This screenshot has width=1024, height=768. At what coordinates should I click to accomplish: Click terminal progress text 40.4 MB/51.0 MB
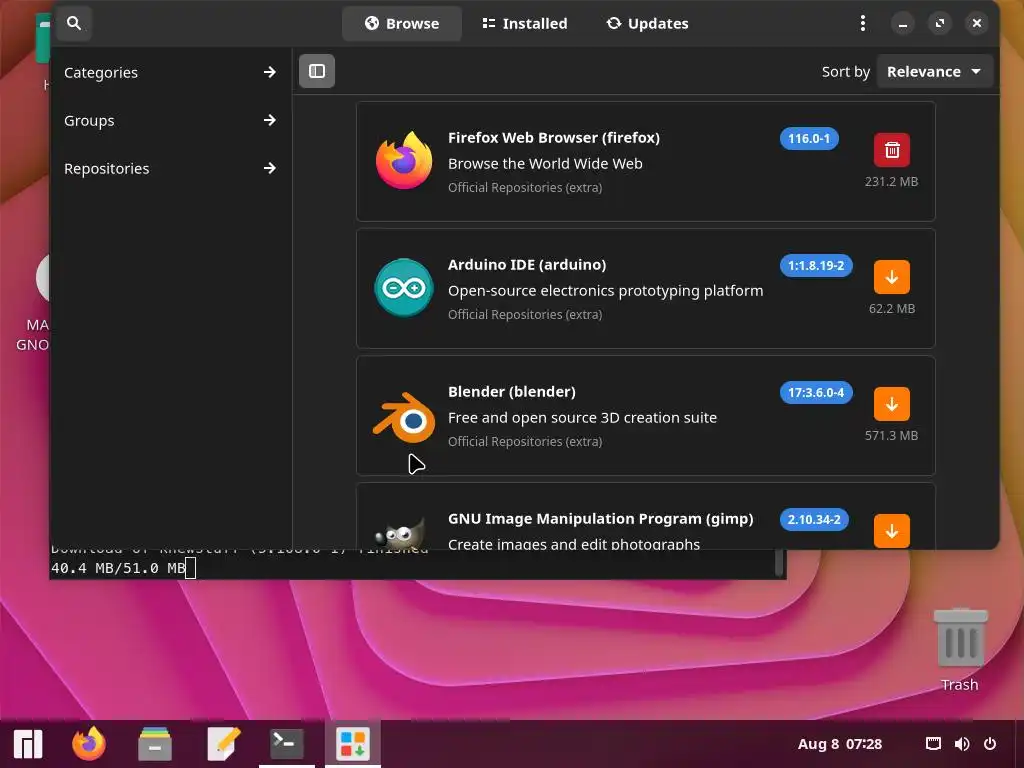click(x=118, y=568)
